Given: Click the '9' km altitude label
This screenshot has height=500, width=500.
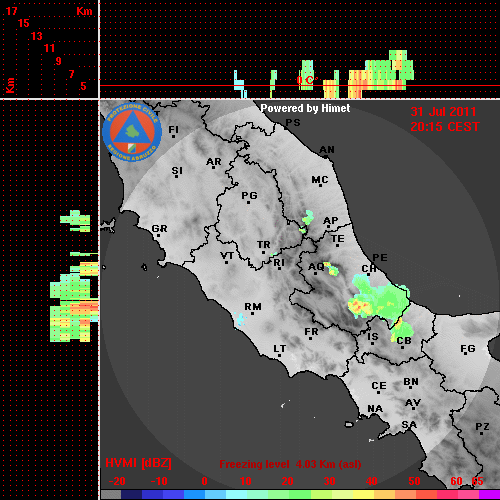Looking at the screenshot, I should [59, 61].
